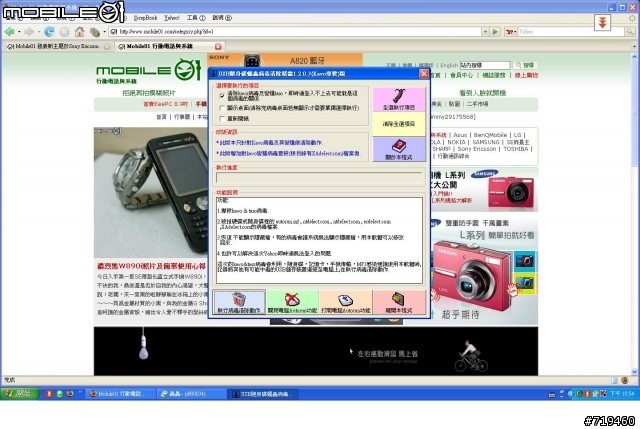Click the Yahoo search box in browser toolbar
This screenshot has height=429, width=640.
(571, 31)
